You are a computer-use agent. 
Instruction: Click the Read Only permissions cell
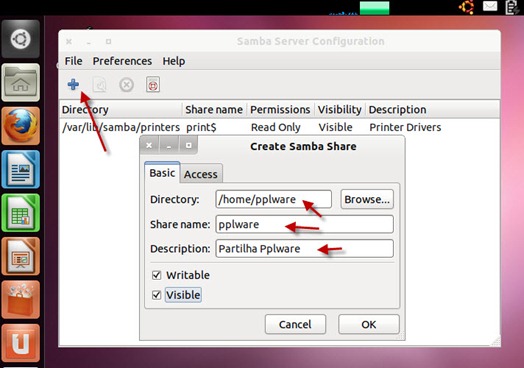(276, 127)
